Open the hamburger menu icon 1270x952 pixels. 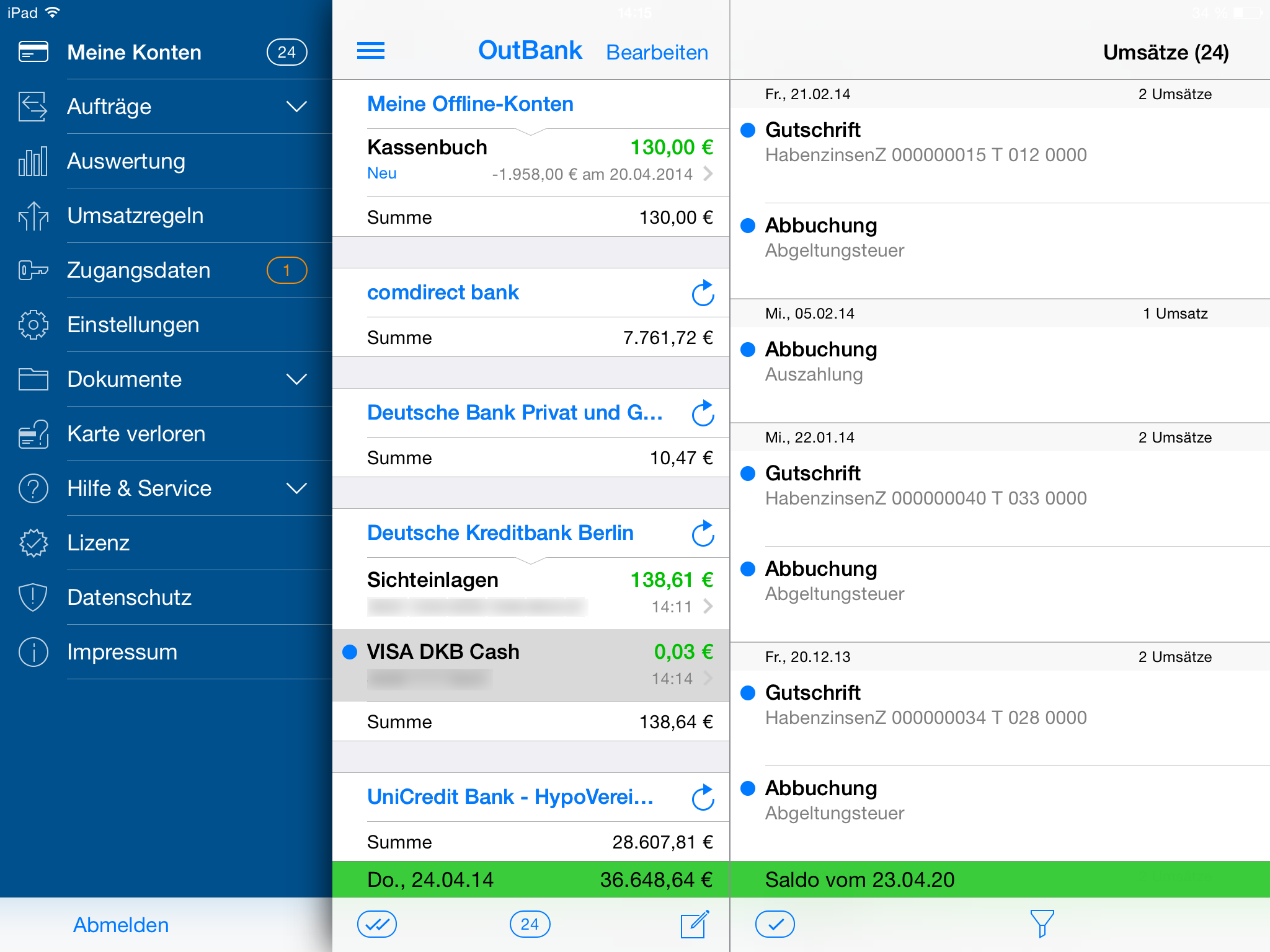click(370, 51)
